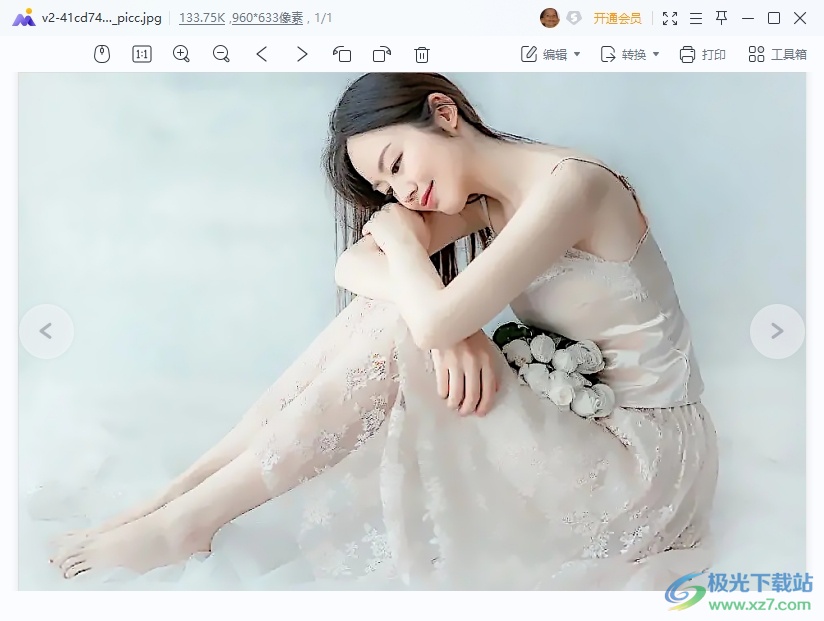This screenshot has width=824, height=621.
Task: Rotate image counterclockwise
Action: pyautogui.click(x=342, y=54)
